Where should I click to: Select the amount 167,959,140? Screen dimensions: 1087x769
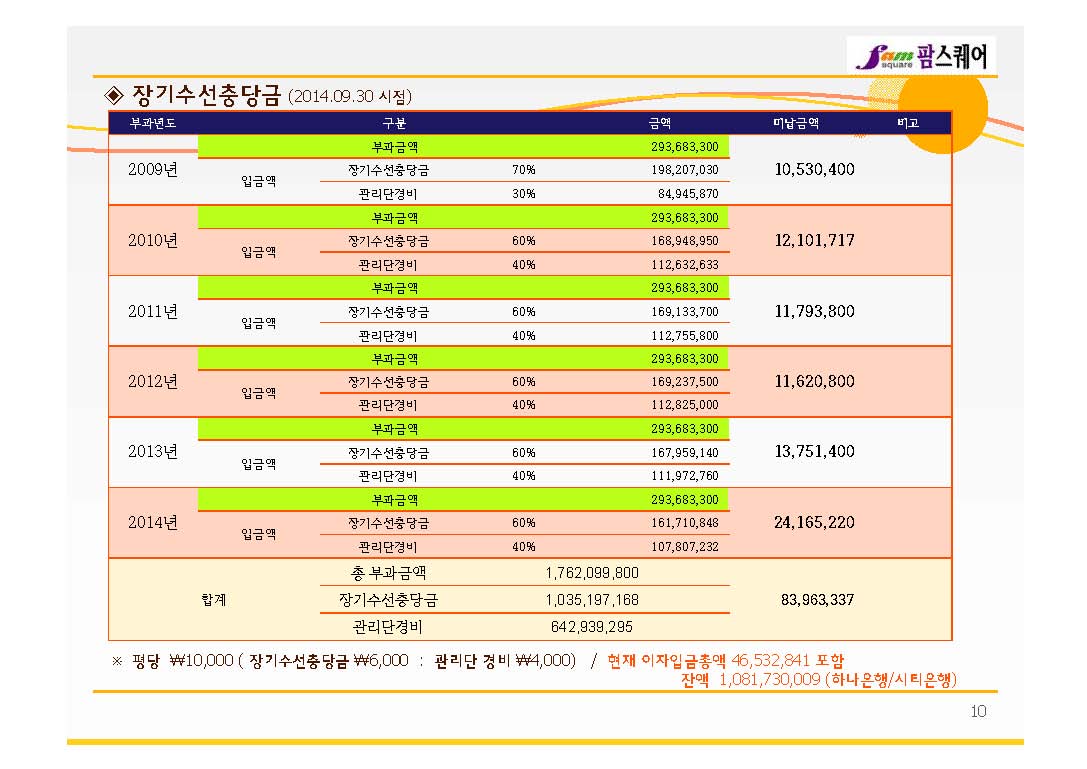pyautogui.click(x=684, y=452)
